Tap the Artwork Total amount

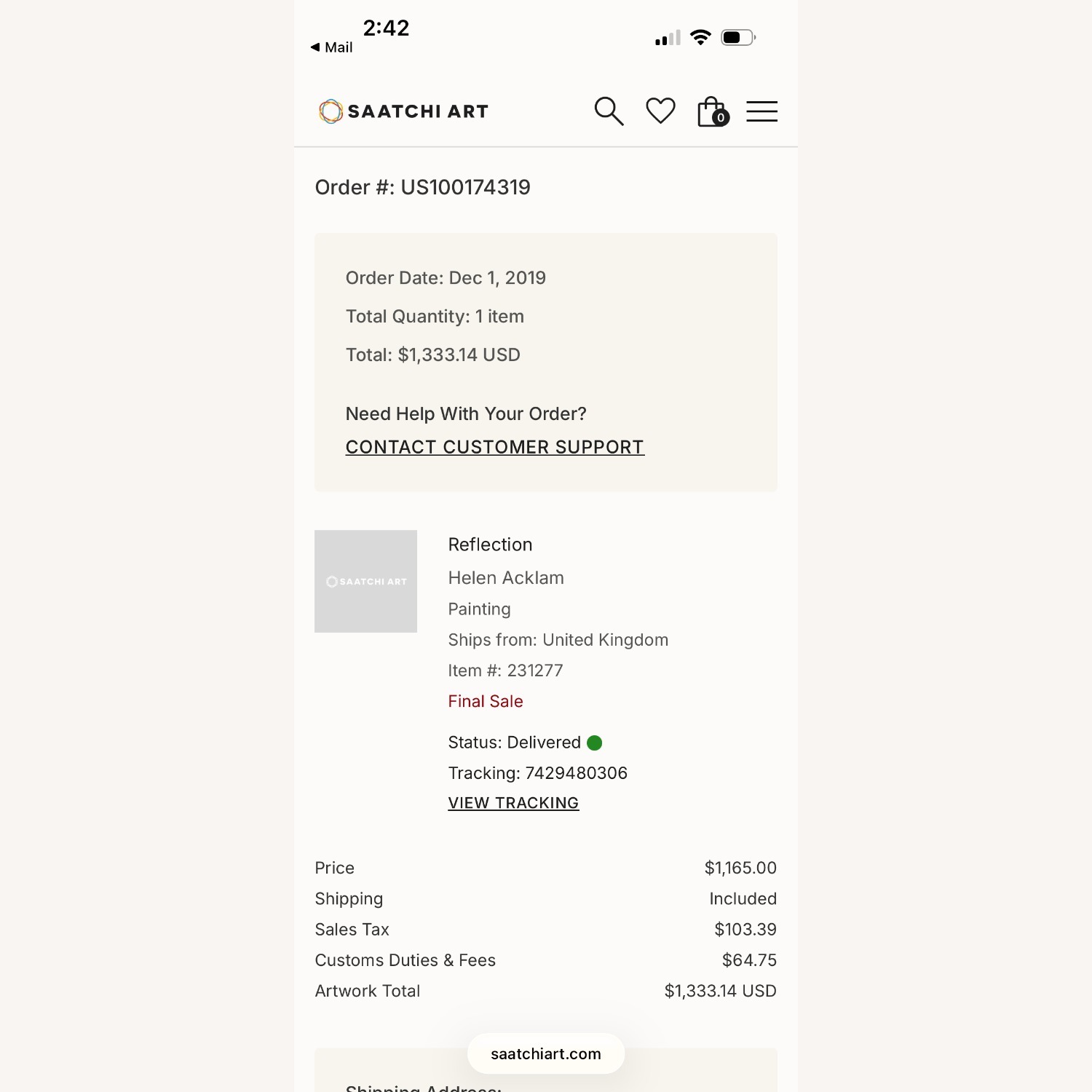(720, 991)
